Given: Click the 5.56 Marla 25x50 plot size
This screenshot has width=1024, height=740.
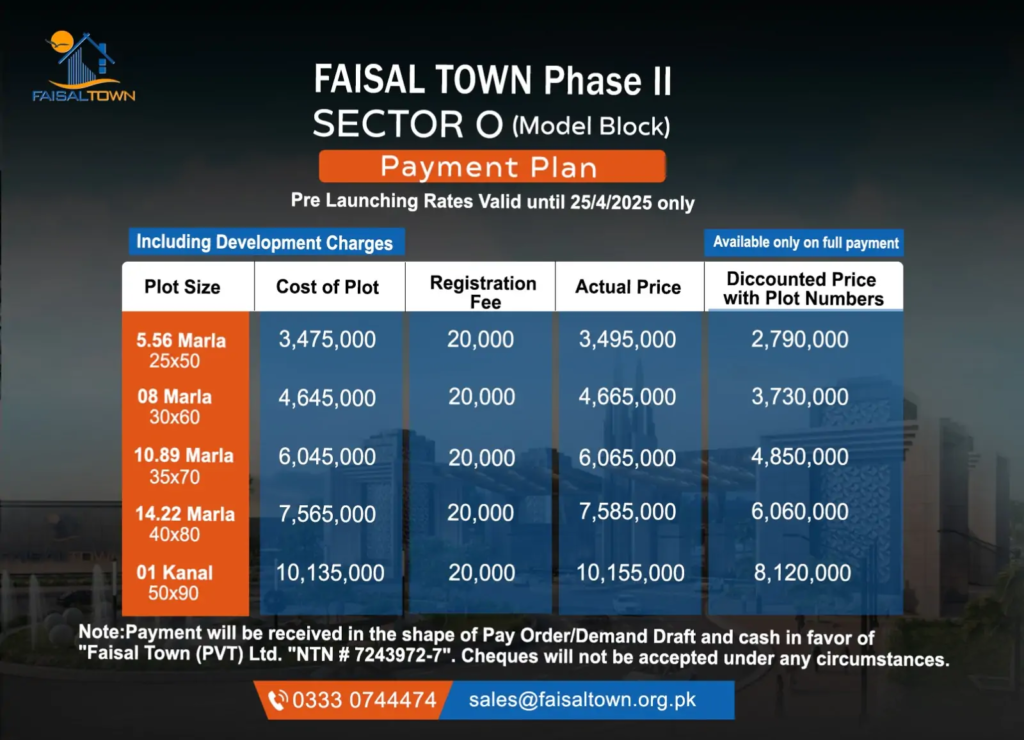Looking at the screenshot, I should coord(182,349).
